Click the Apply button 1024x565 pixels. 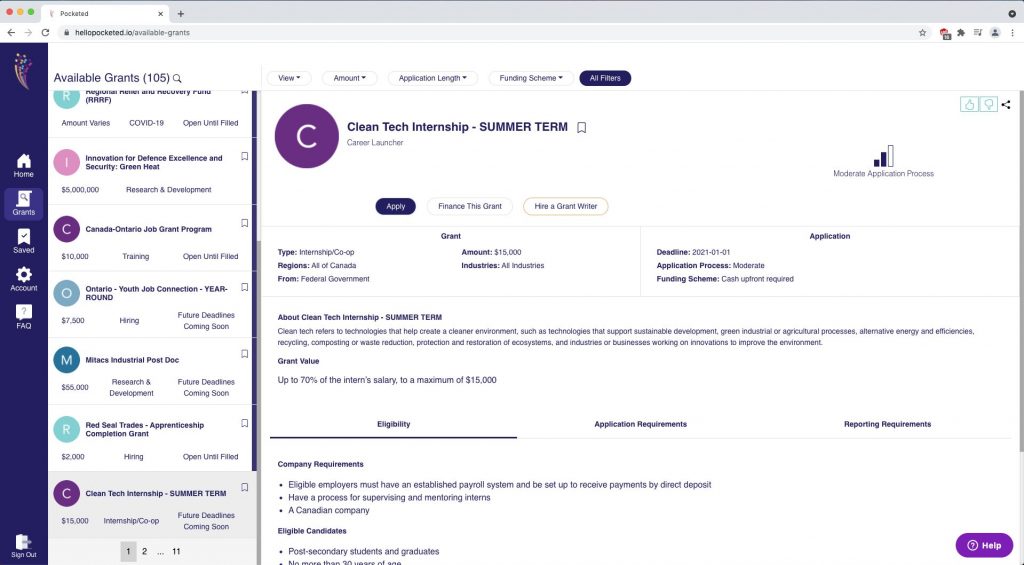click(x=395, y=206)
